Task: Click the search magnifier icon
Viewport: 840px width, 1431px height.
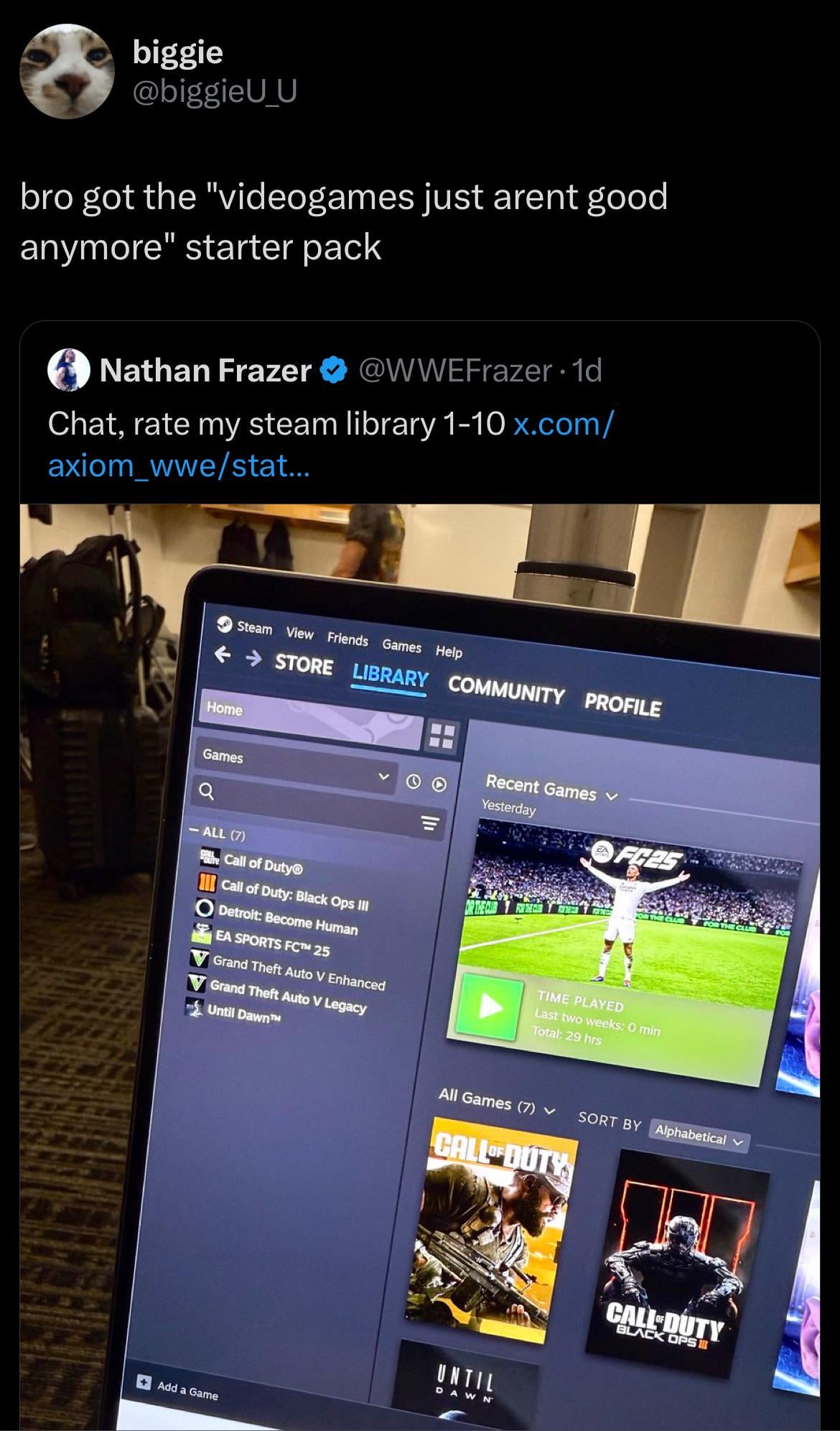Action: point(205,792)
